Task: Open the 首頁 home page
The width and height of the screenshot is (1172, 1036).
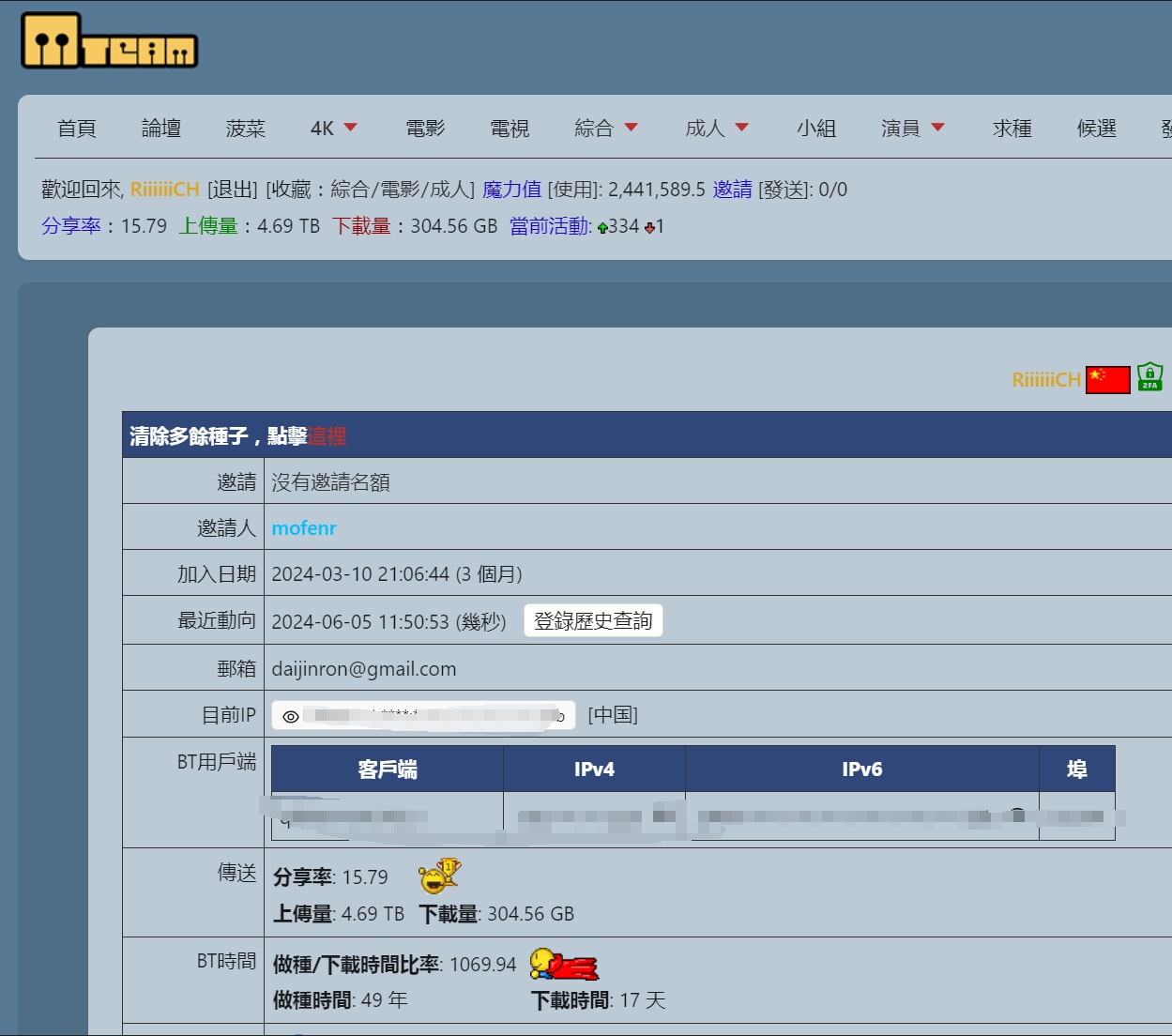Action: pos(77,128)
